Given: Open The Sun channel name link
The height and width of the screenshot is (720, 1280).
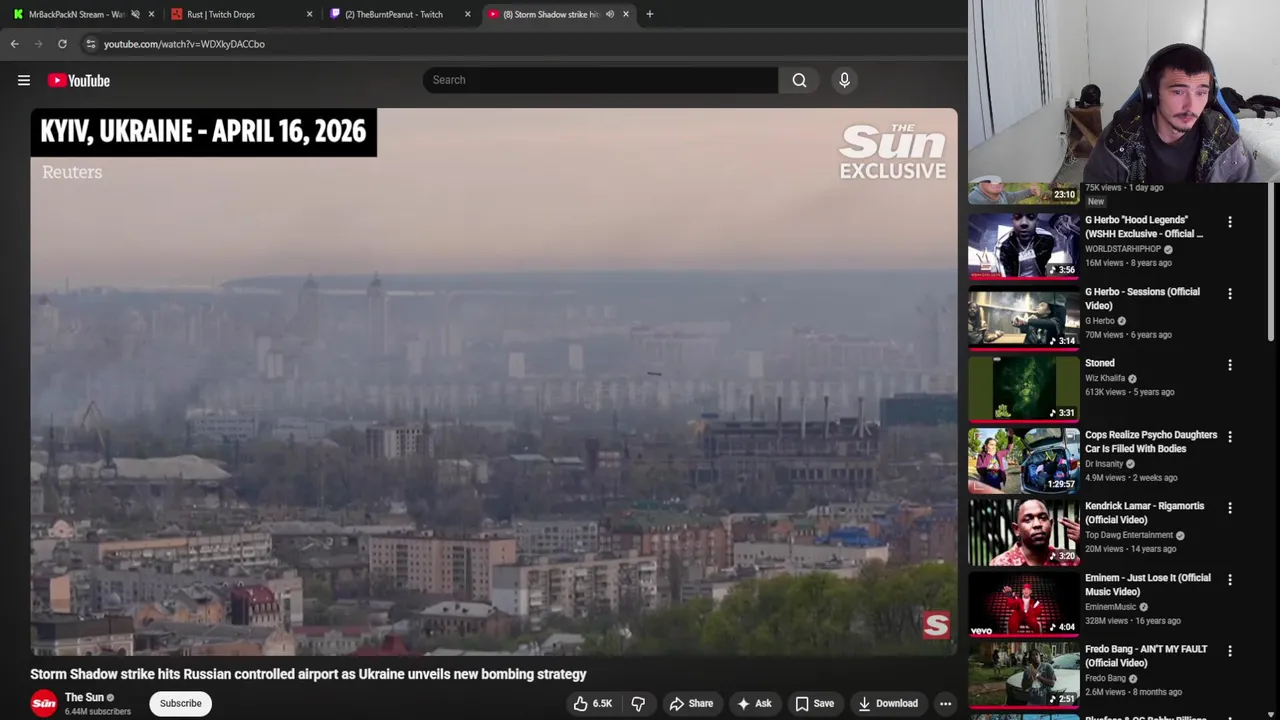Looking at the screenshot, I should point(84,697).
